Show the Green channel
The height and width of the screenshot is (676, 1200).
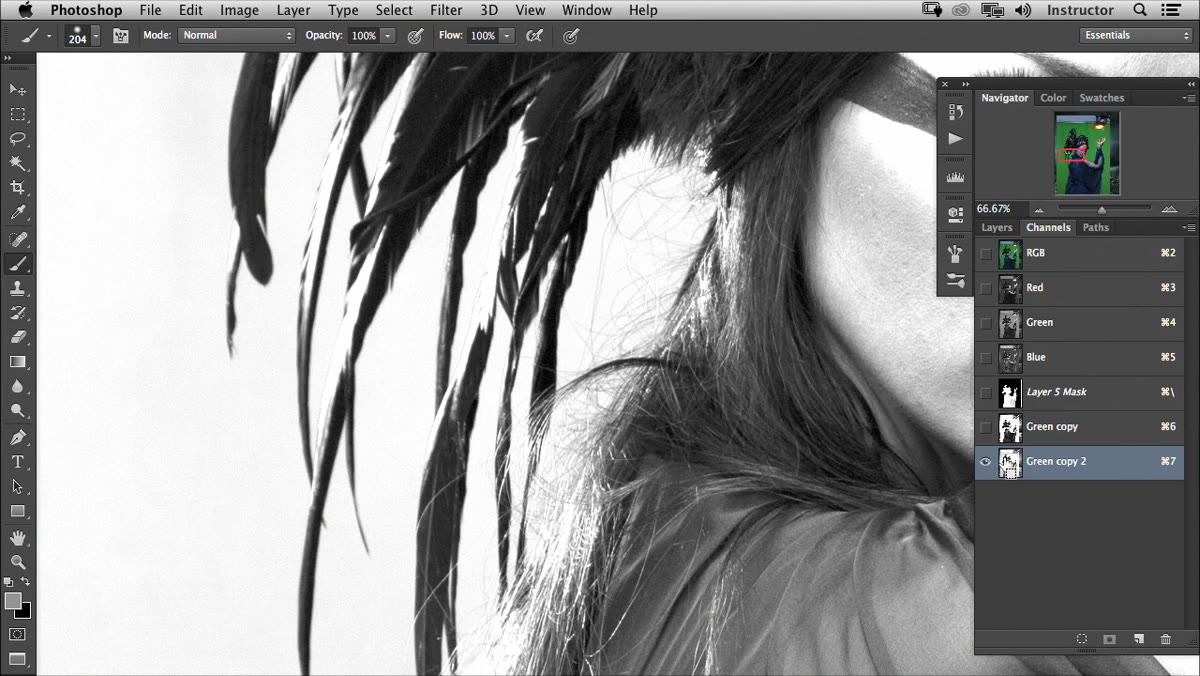(x=986, y=323)
